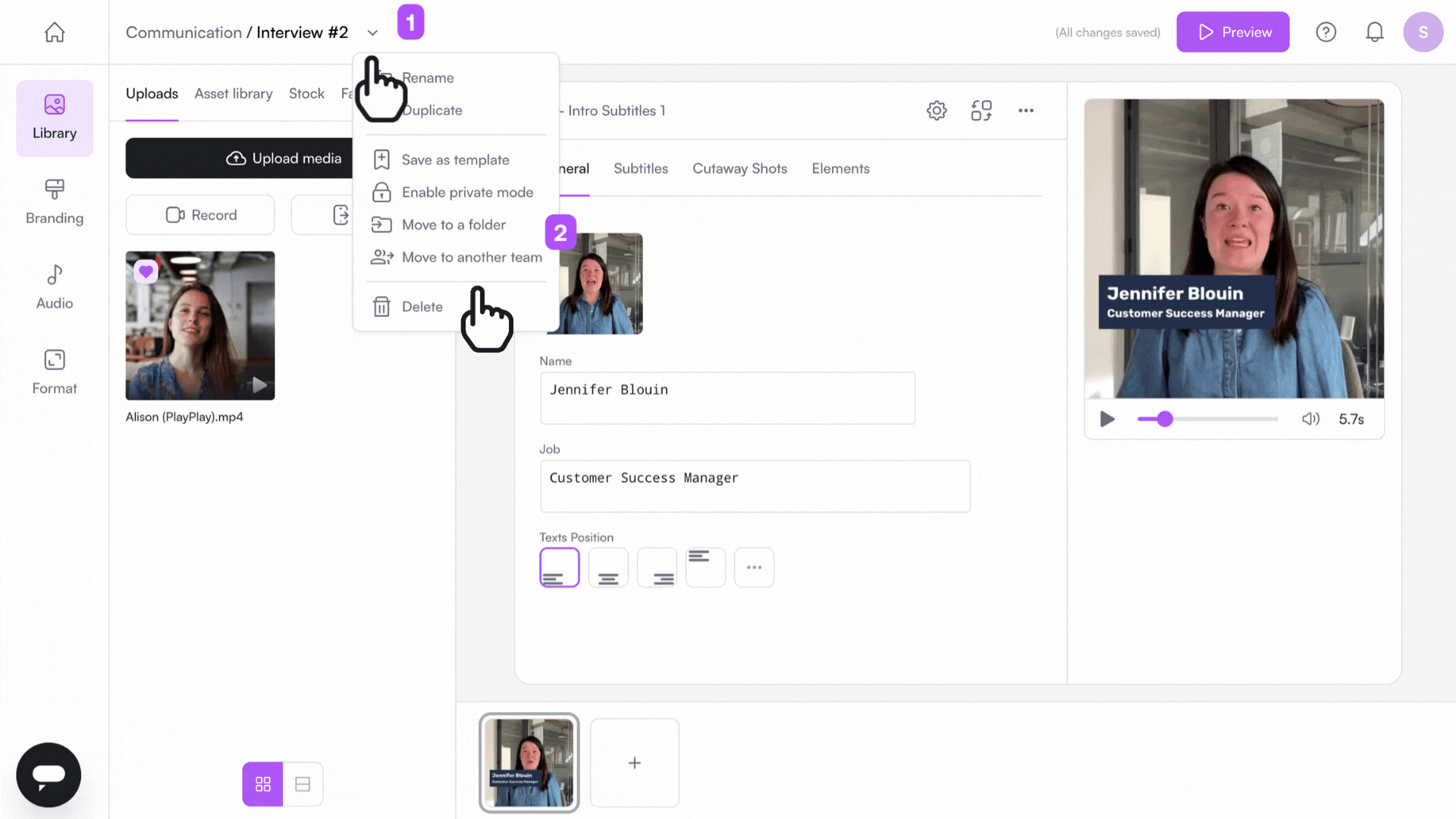The width and height of the screenshot is (1456, 819).
Task: Set text position to bottom right
Action: [657, 567]
